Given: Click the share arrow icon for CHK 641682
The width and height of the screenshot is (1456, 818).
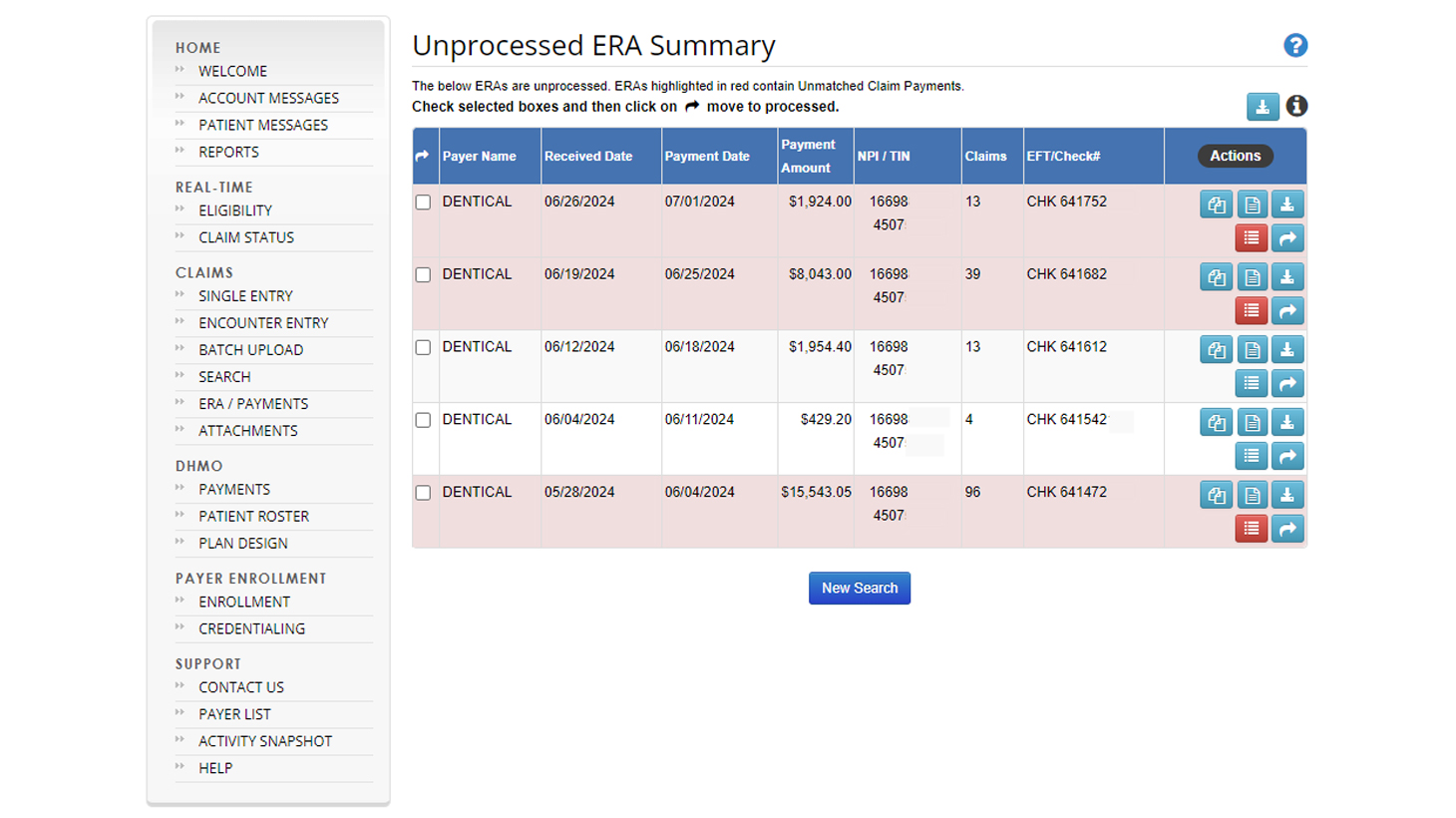Looking at the screenshot, I should [1287, 311].
